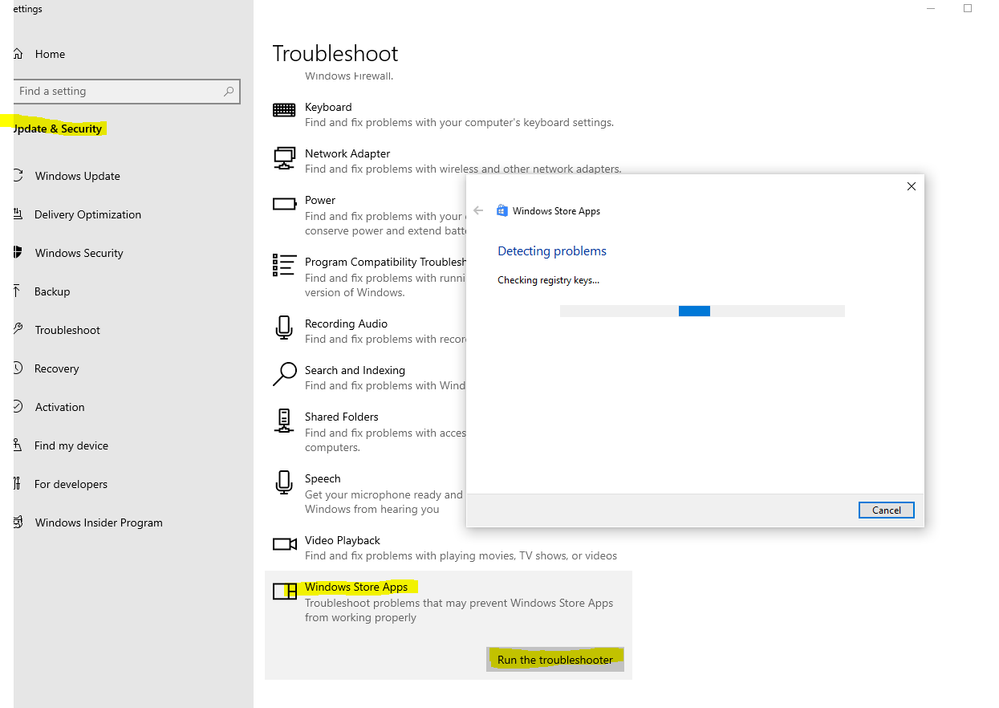Click the Home icon in sidebar
Viewport: 999px width, 708px height.
click(x=18, y=54)
